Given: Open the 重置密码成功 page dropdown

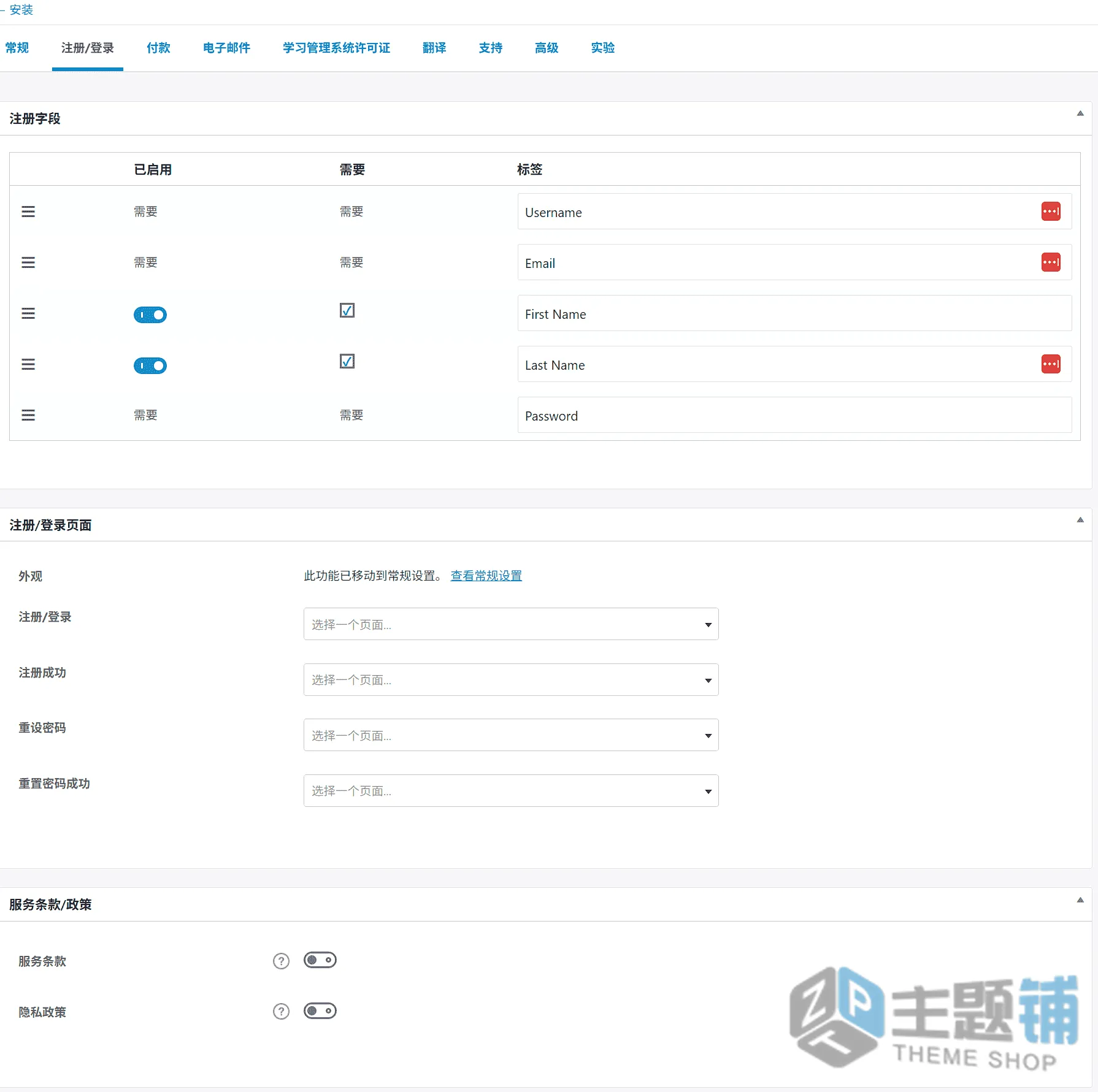Looking at the screenshot, I should (x=511, y=790).
